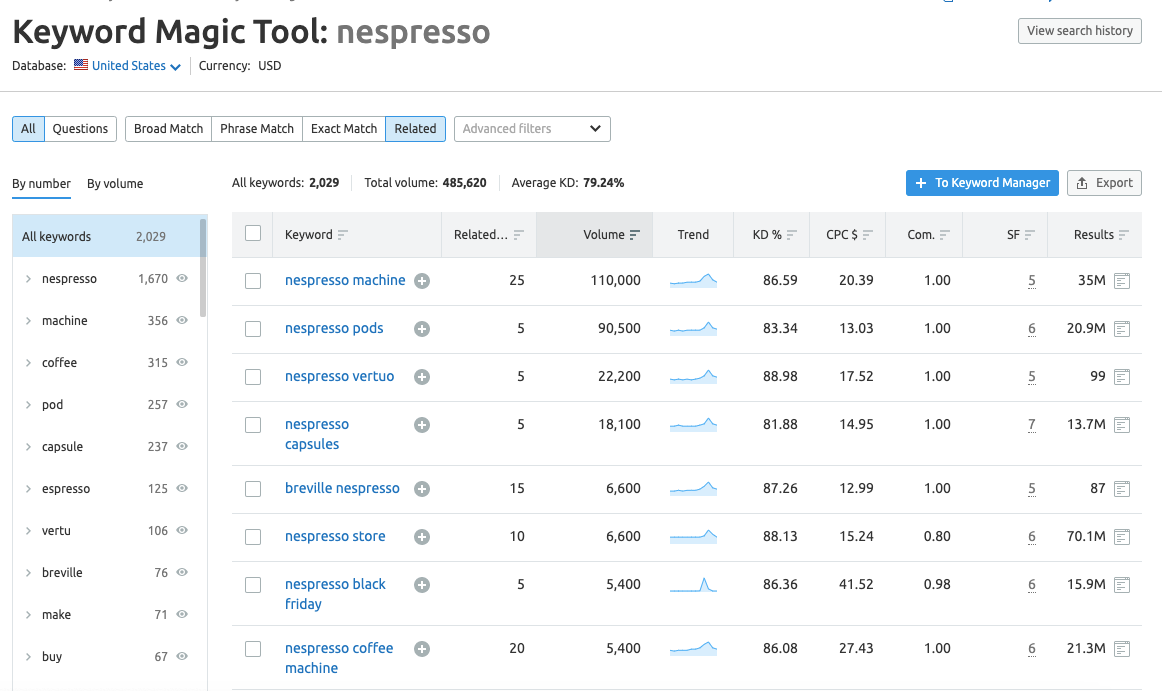Toggle eye icon for machine group
Image resolution: width=1162 pixels, height=691 pixels.
click(x=182, y=321)
